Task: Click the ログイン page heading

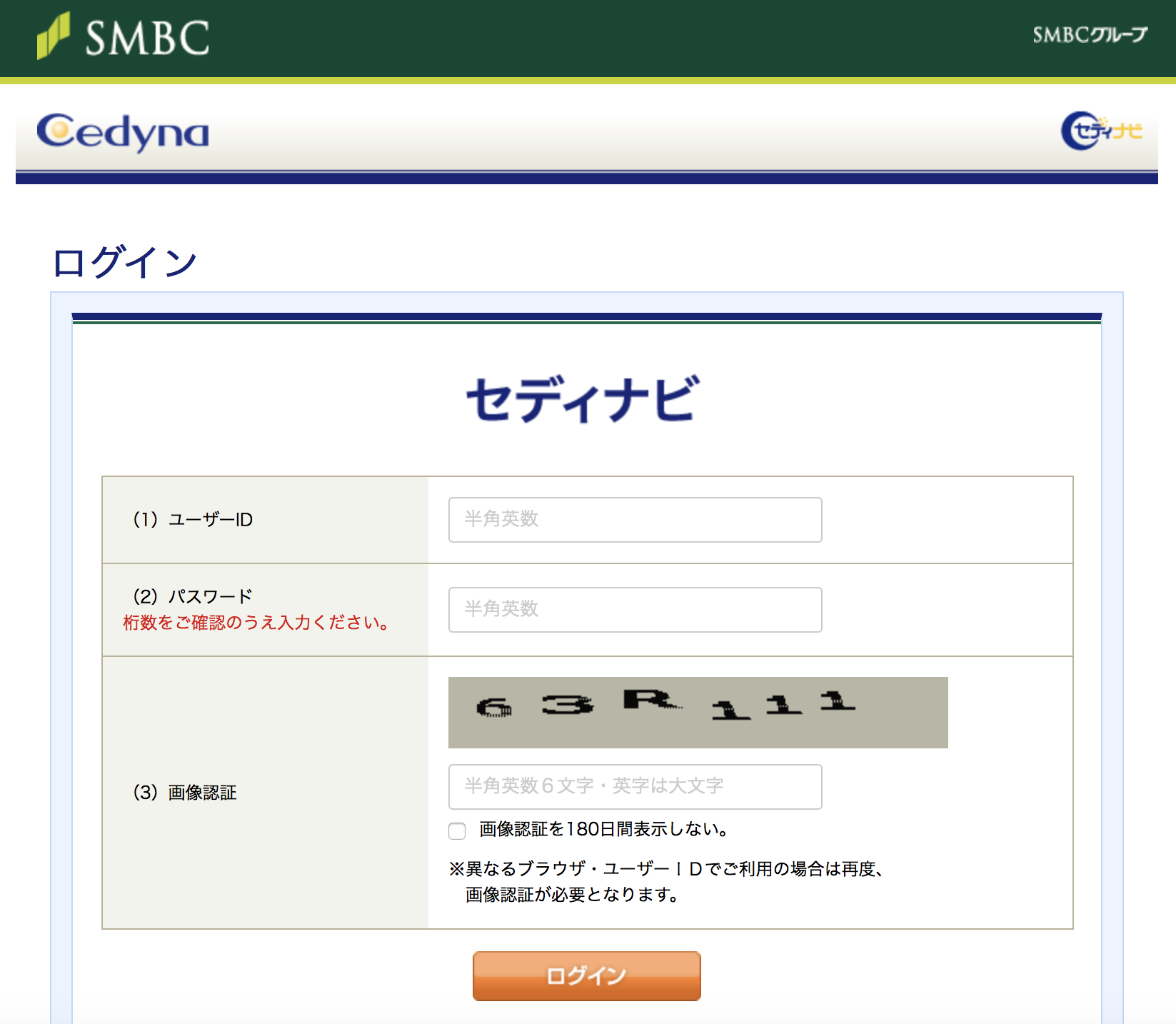Action: (125, 262)
